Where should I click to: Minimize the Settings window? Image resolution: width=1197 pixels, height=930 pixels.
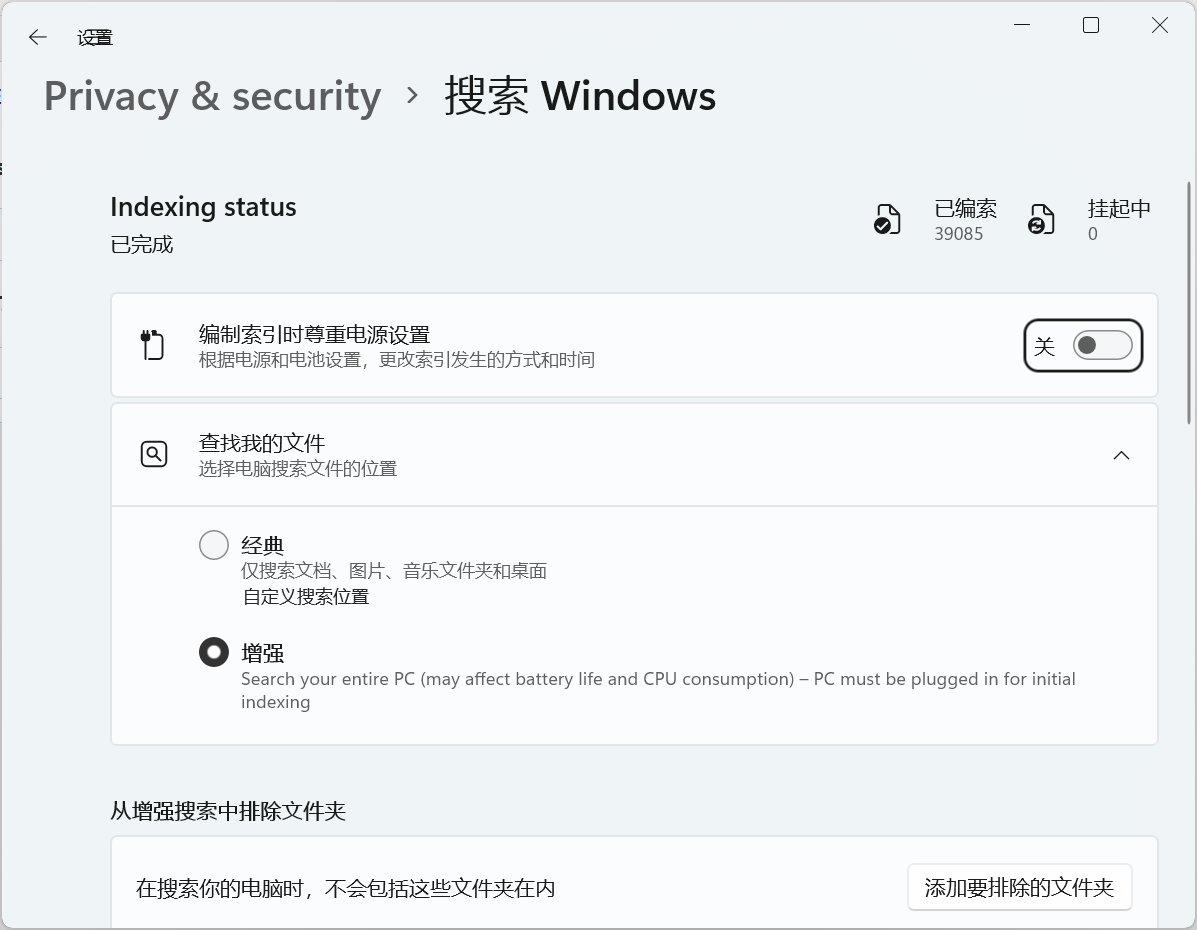pyautogui.click(x=1021, y=25)
